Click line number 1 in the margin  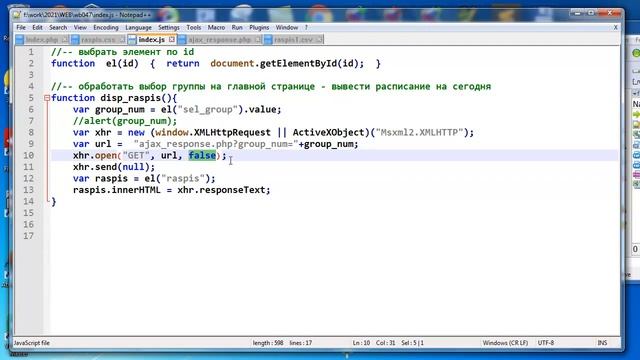click(x=31, y=52)
